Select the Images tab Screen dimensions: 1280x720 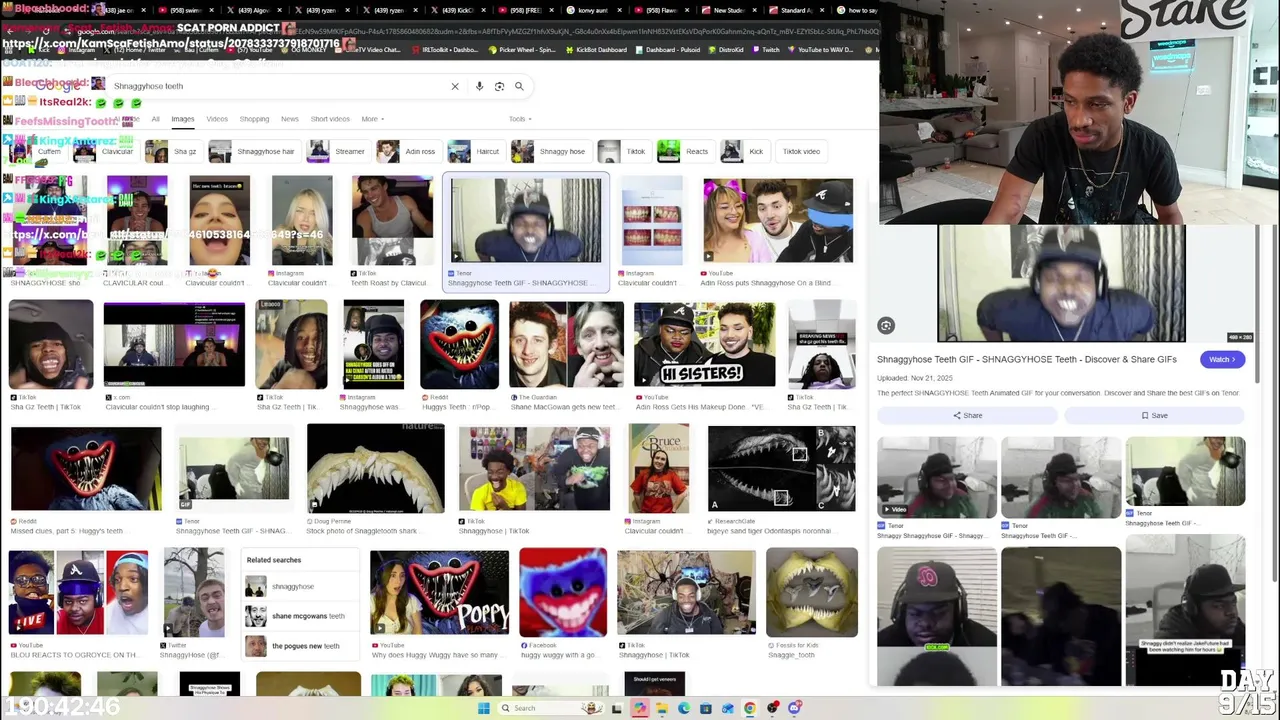pos(182,119)
